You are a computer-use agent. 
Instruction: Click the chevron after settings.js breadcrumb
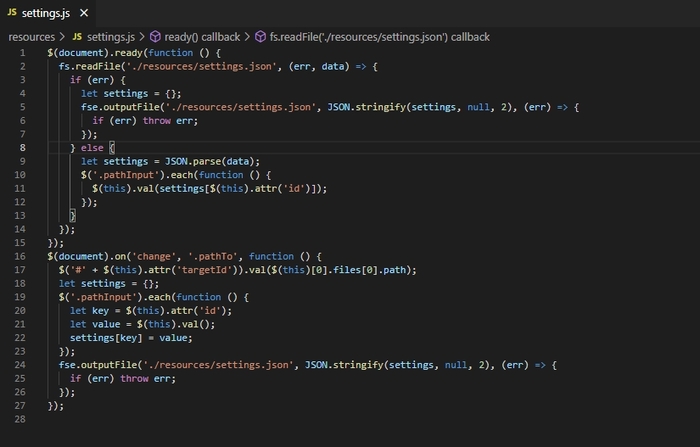pyautogui.click(x=142, y=37)
